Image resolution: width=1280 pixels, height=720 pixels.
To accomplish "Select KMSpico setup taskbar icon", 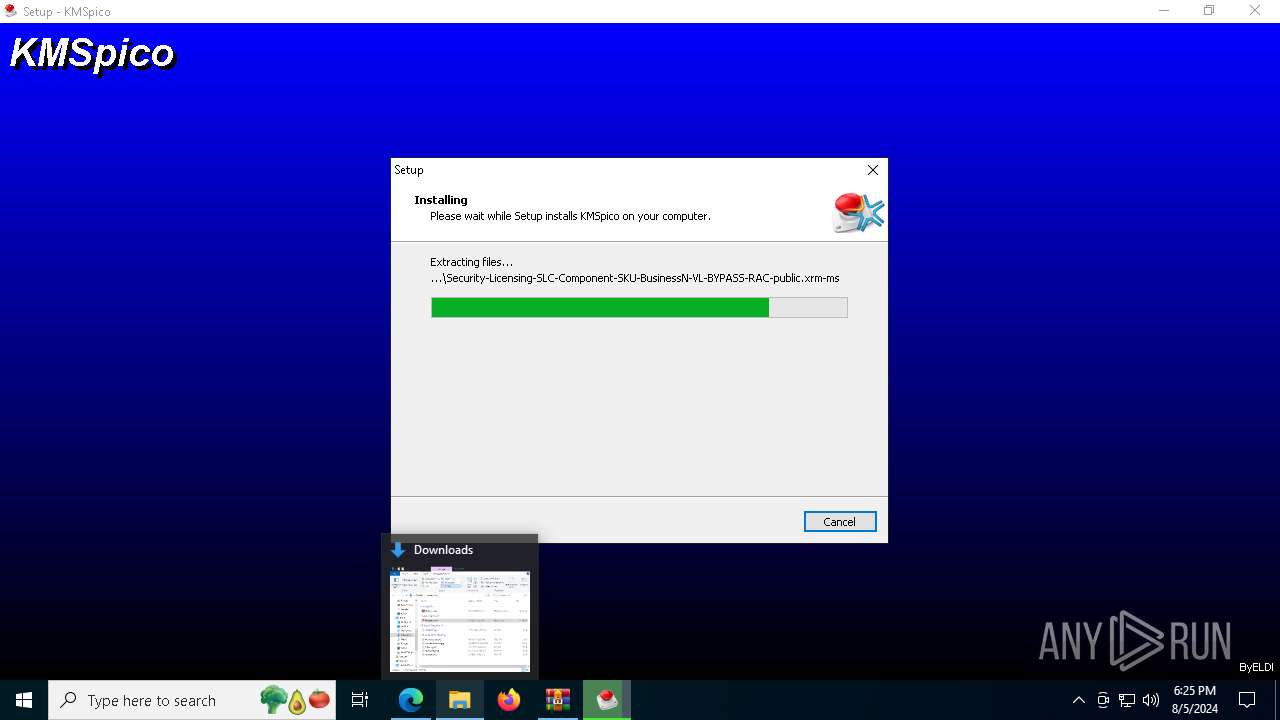I will click(x=607, y=700).
